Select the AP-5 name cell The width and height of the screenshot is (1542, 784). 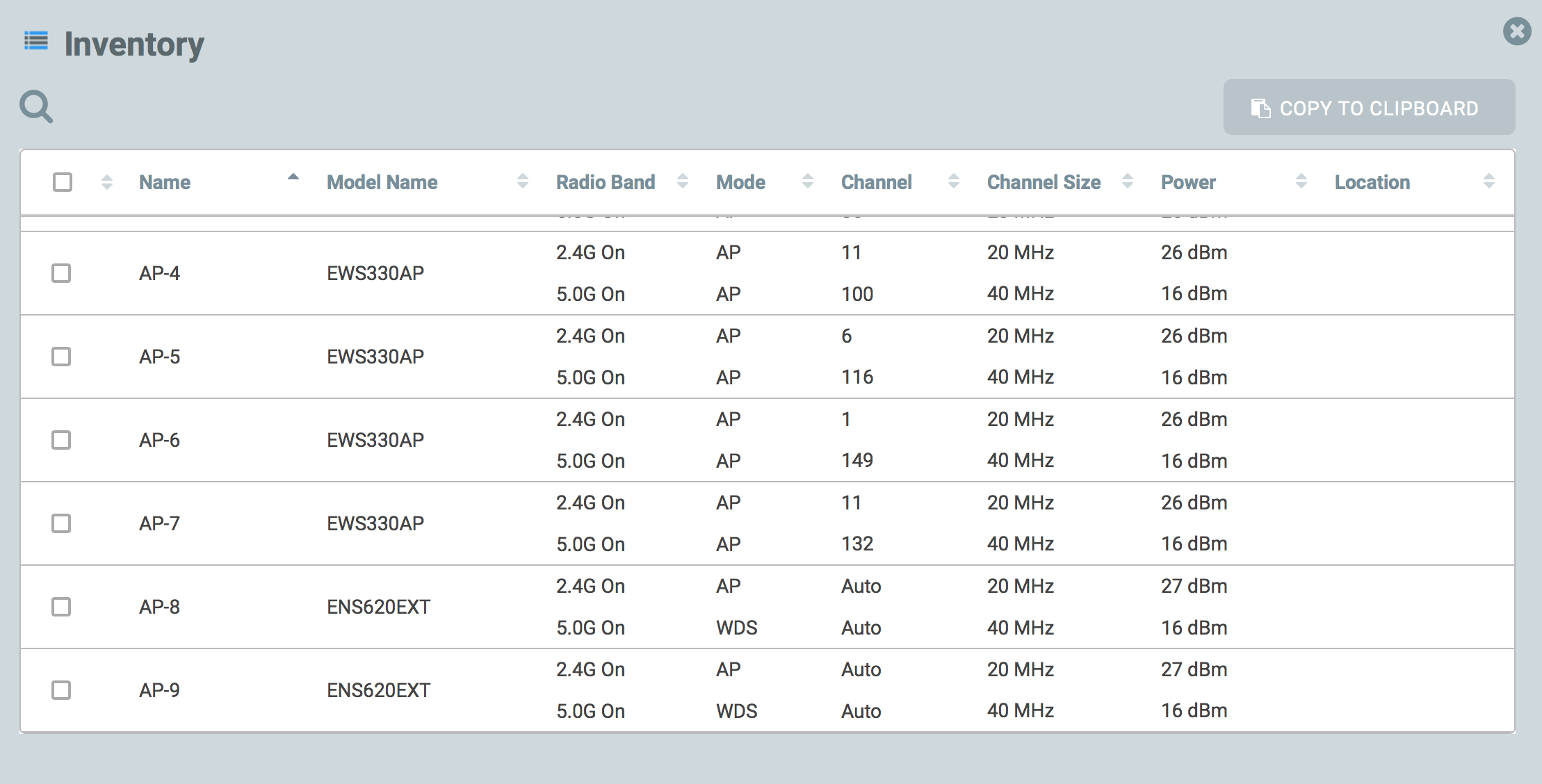click(159, 357)
